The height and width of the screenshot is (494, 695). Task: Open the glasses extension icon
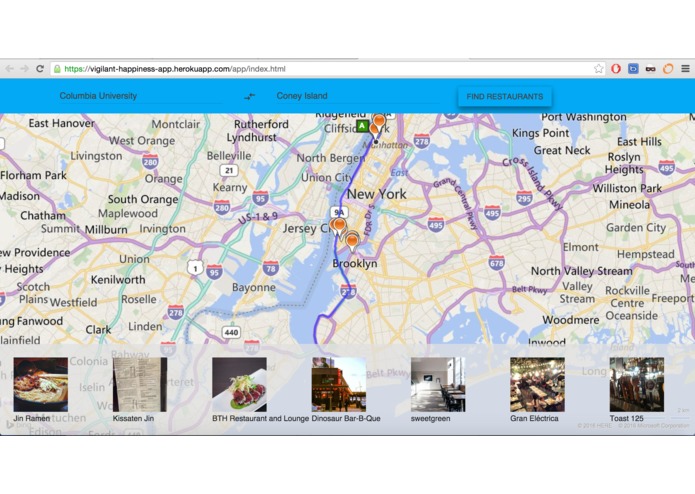pos(650,69)
